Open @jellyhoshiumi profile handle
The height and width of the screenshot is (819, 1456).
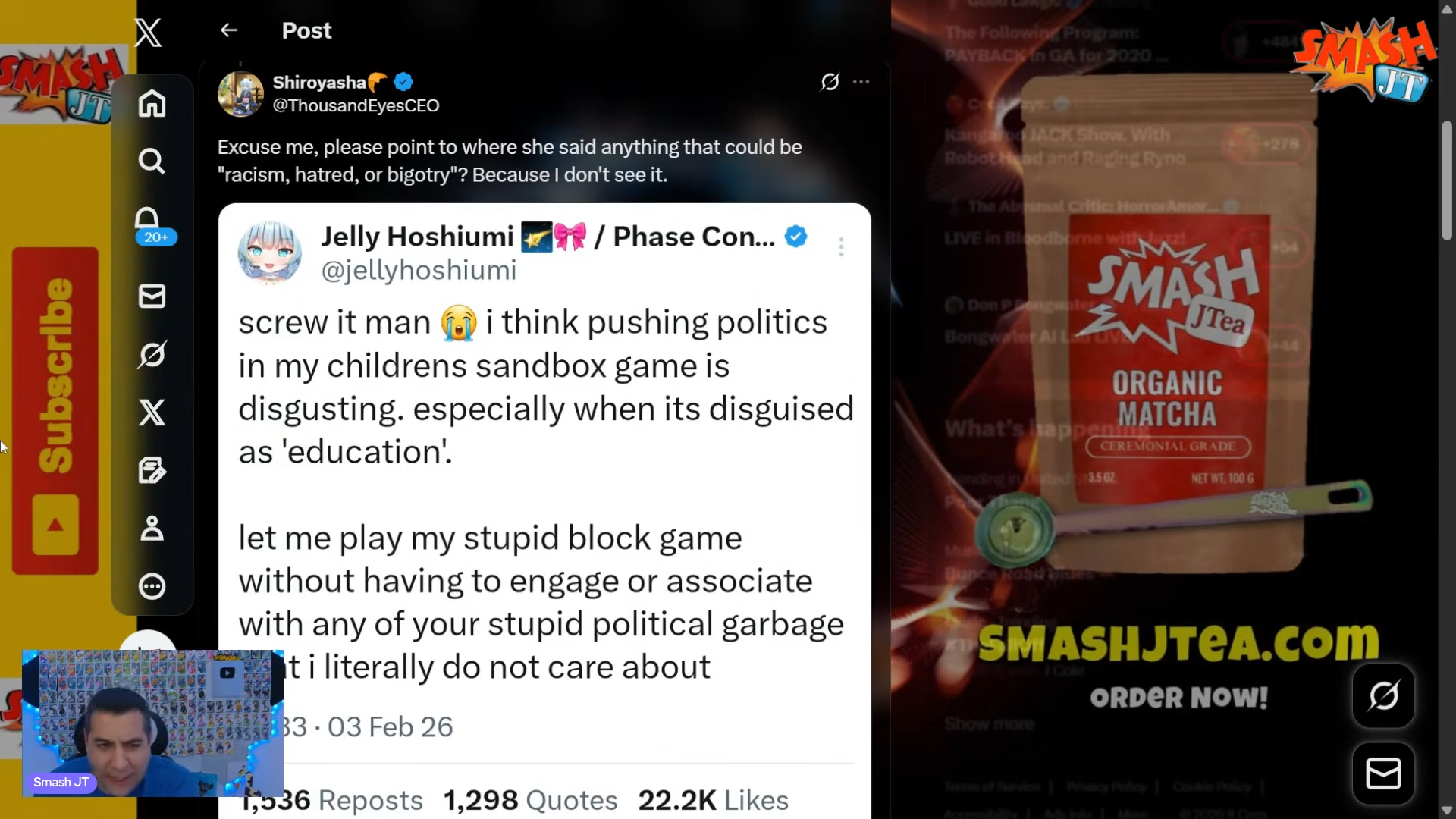[x=419, y=270]
